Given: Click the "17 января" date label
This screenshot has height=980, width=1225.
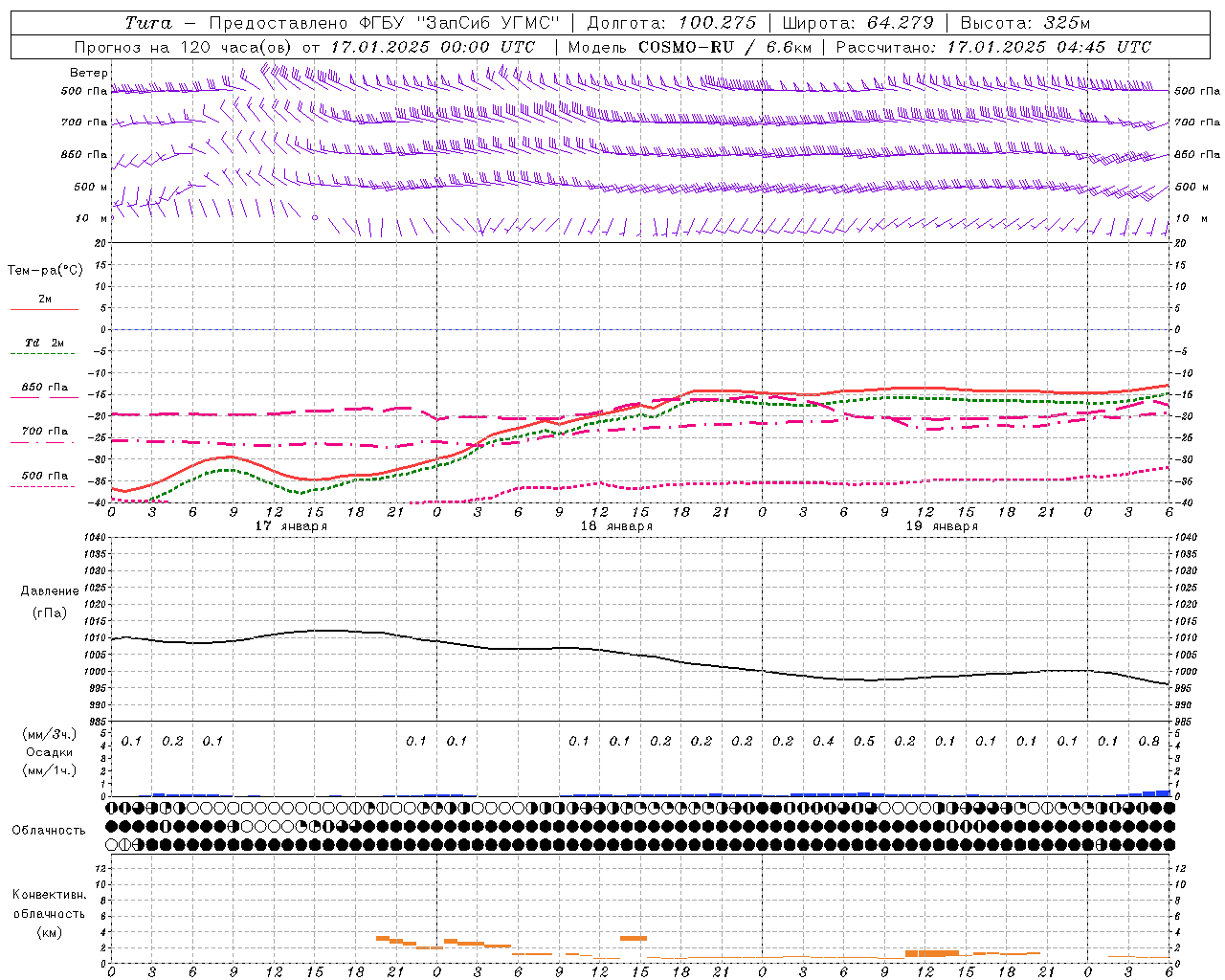Looking at the screenshot, I should point(291,526).
